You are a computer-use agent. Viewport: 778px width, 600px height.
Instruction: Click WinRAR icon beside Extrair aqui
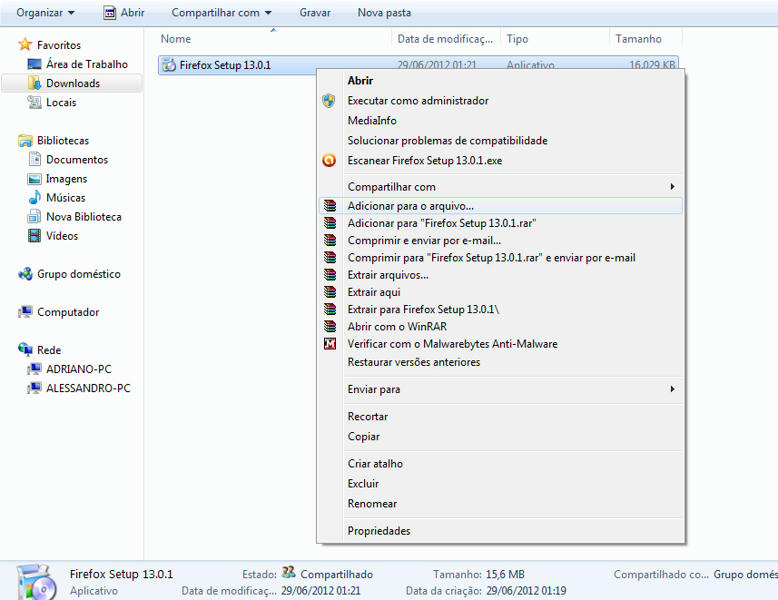pyautogui.click(x=330, y=292)
